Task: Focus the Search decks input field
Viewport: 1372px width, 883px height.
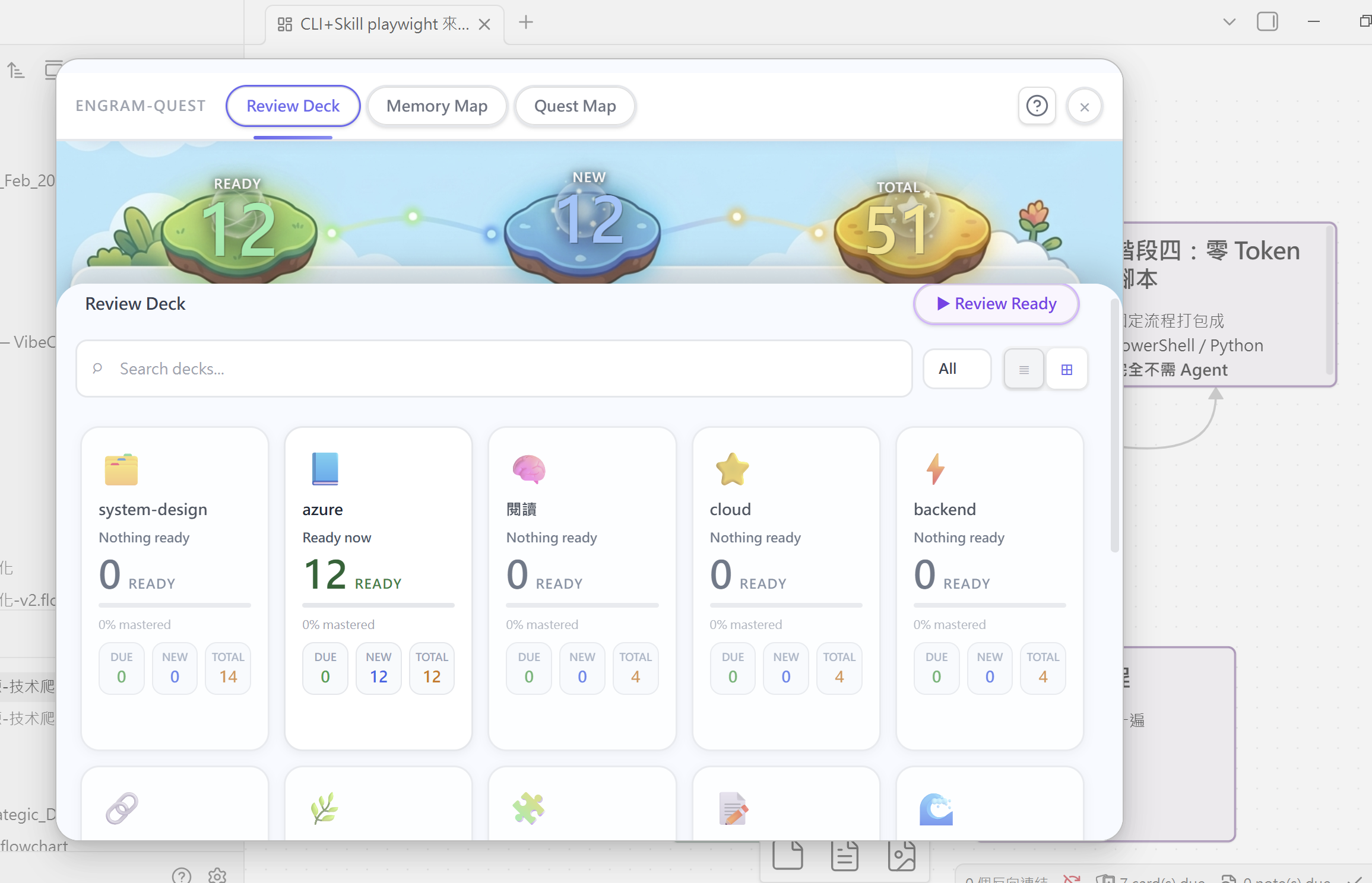Action: (494, 369)
